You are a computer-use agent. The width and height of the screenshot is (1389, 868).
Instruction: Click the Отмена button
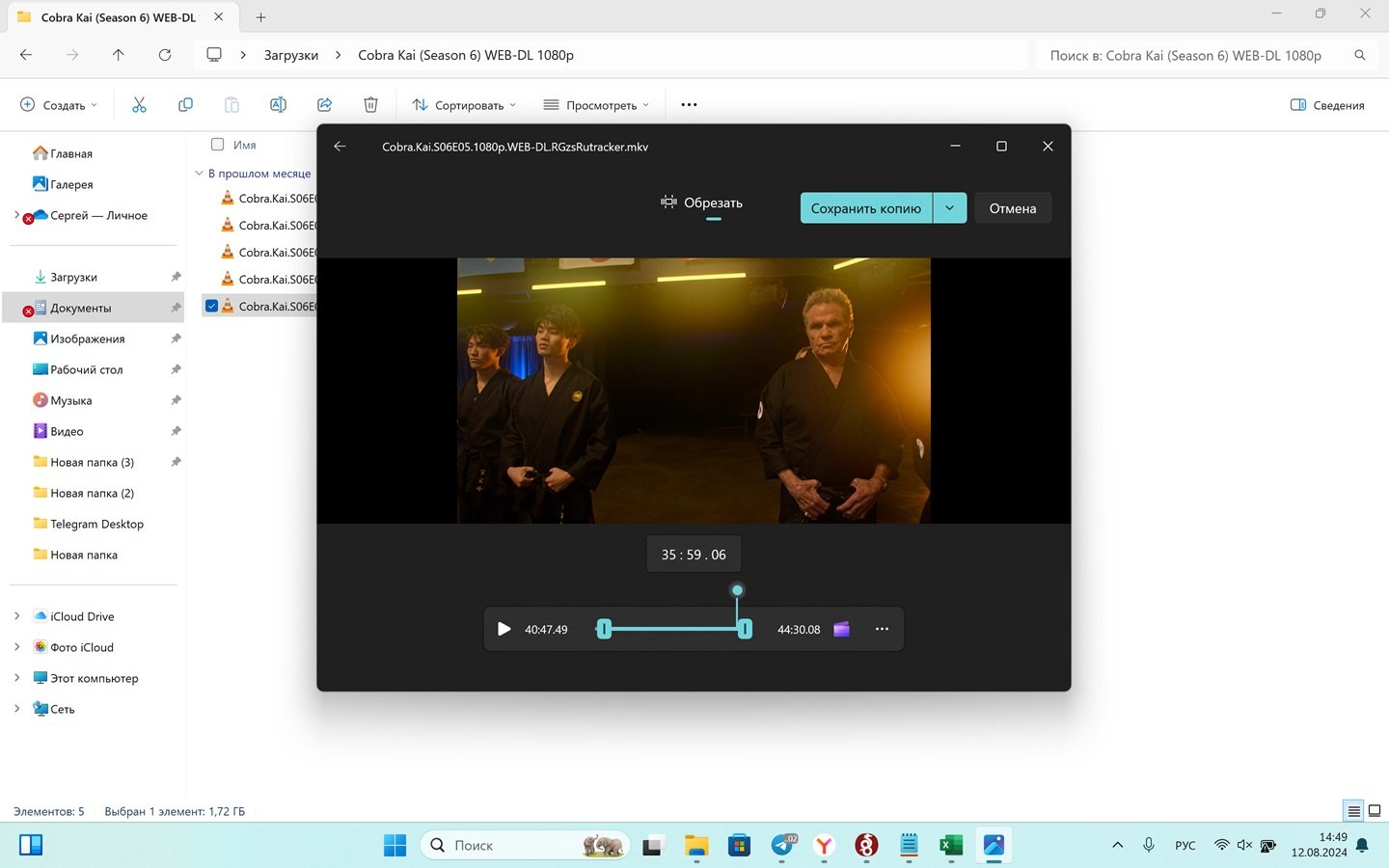1013,208
